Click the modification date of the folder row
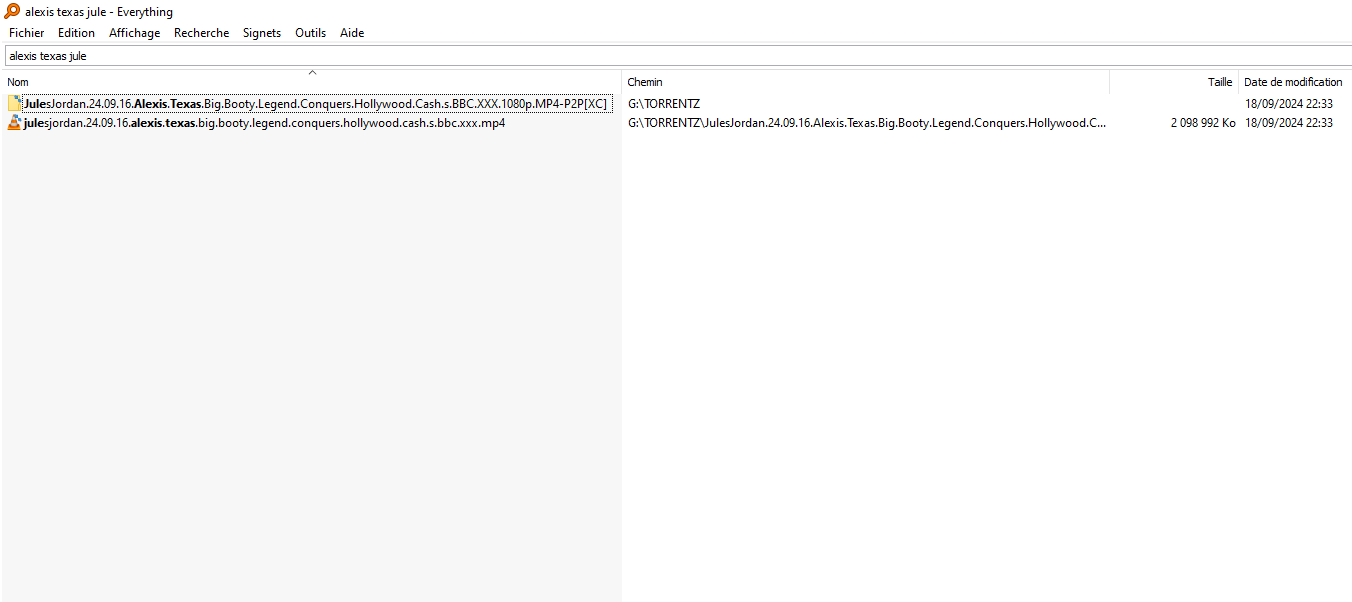This screenshot has height=602, width=1352. coord(1289,104)
